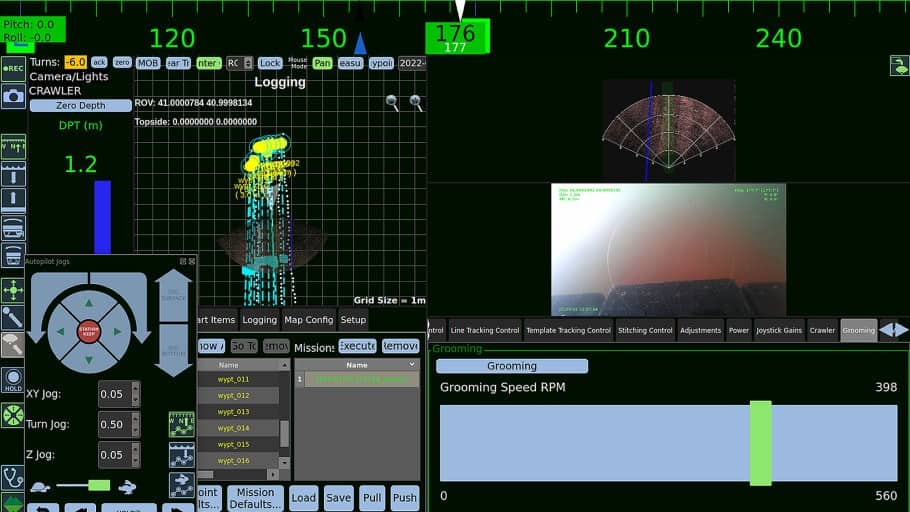Switch to the Joystick Gains tab
The height and width of the screenshot is (512, 910).
(779, 330)
